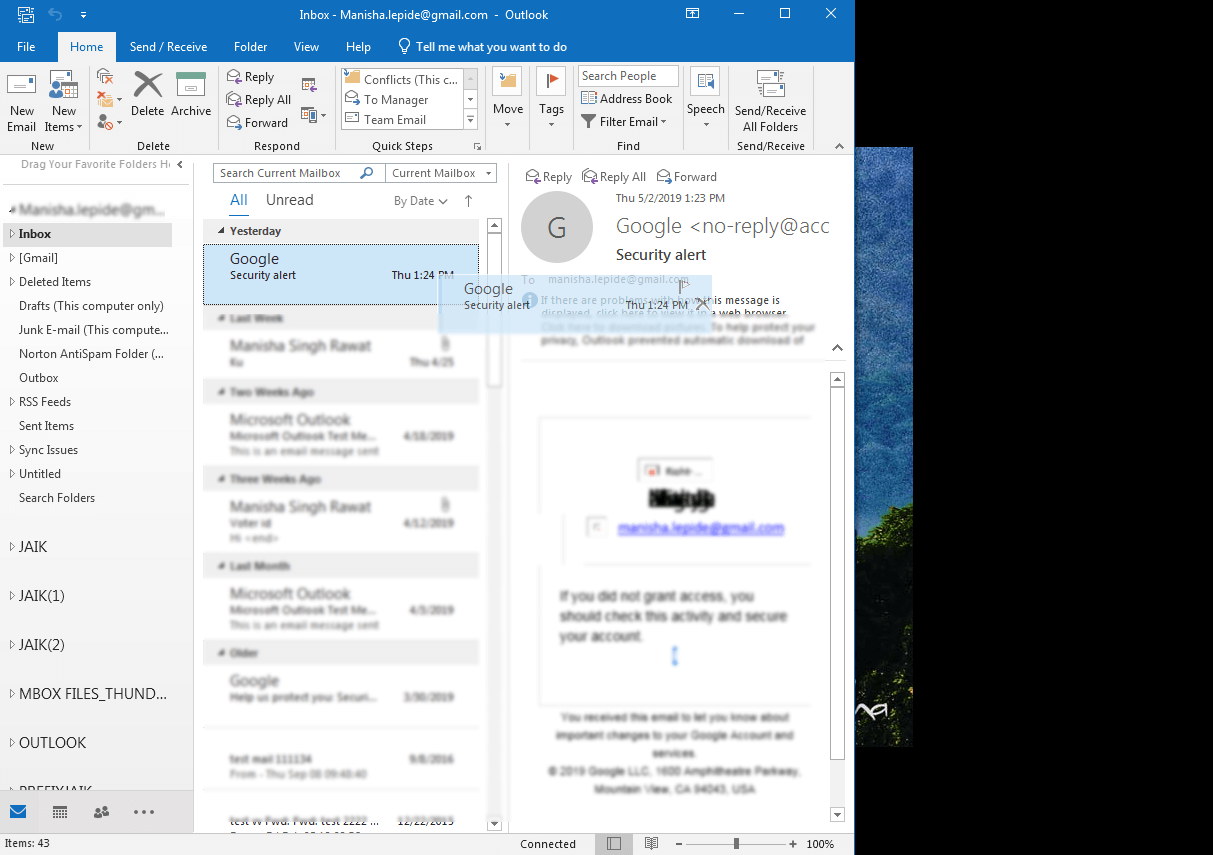The image size is (1213, 855).
Task: Open the Move dropdown
Action: pos(508,98)
